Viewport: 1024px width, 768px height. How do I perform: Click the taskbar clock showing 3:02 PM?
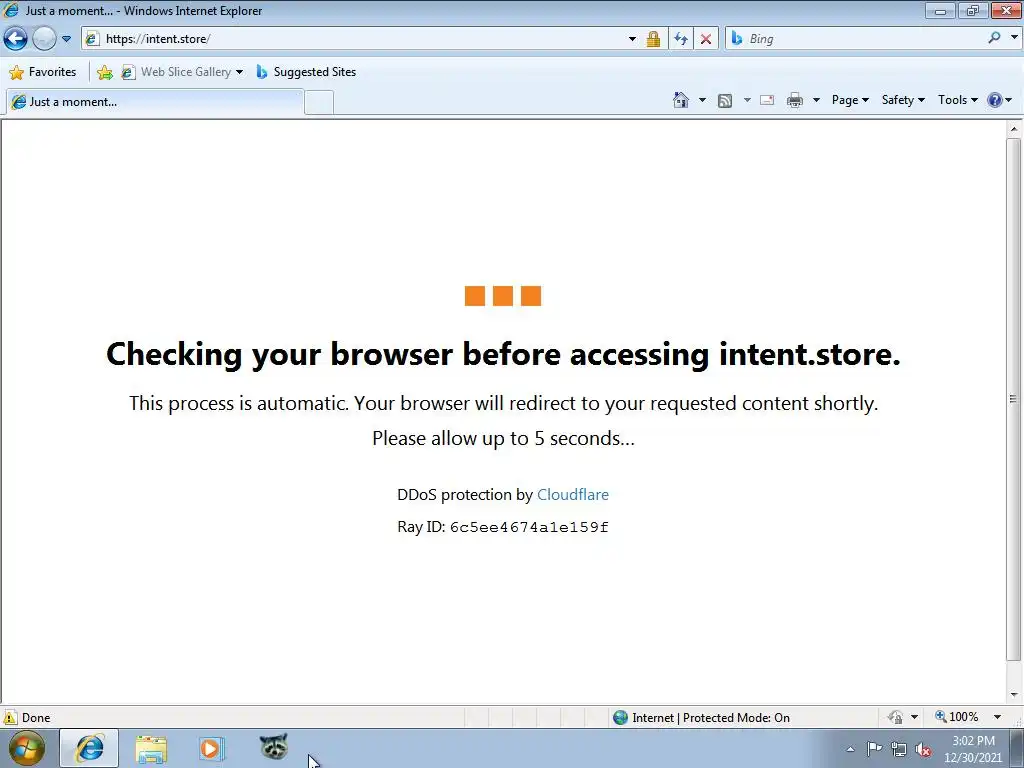click(x=973, y=749)
